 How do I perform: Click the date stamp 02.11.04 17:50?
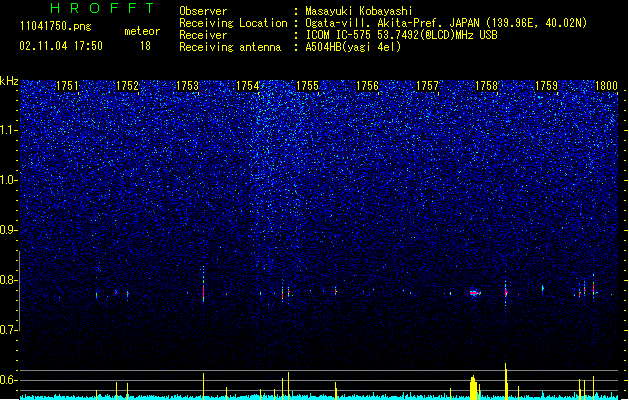pyautogui.click(x=61, y=46)
